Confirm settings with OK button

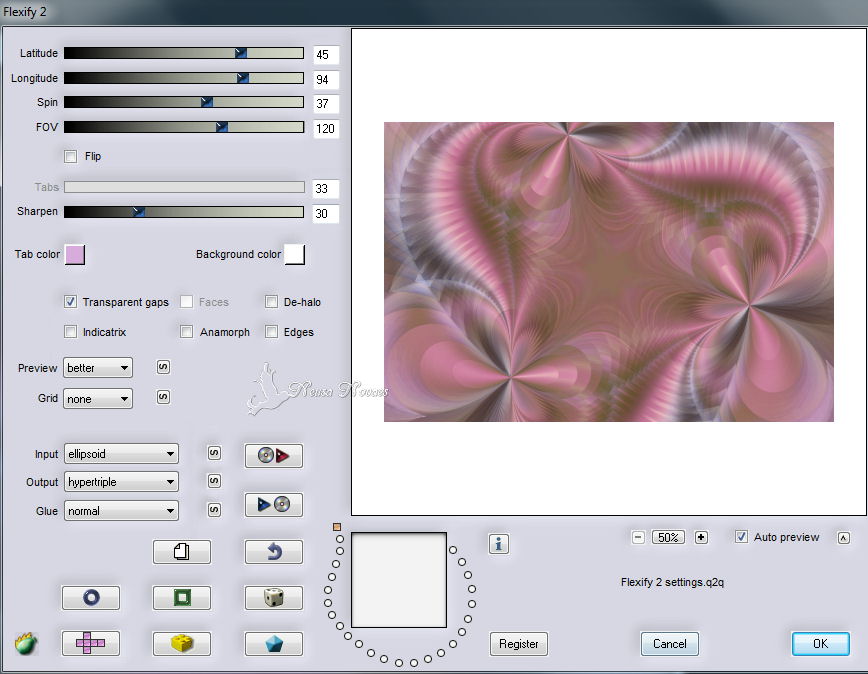[x=820, y=644]
